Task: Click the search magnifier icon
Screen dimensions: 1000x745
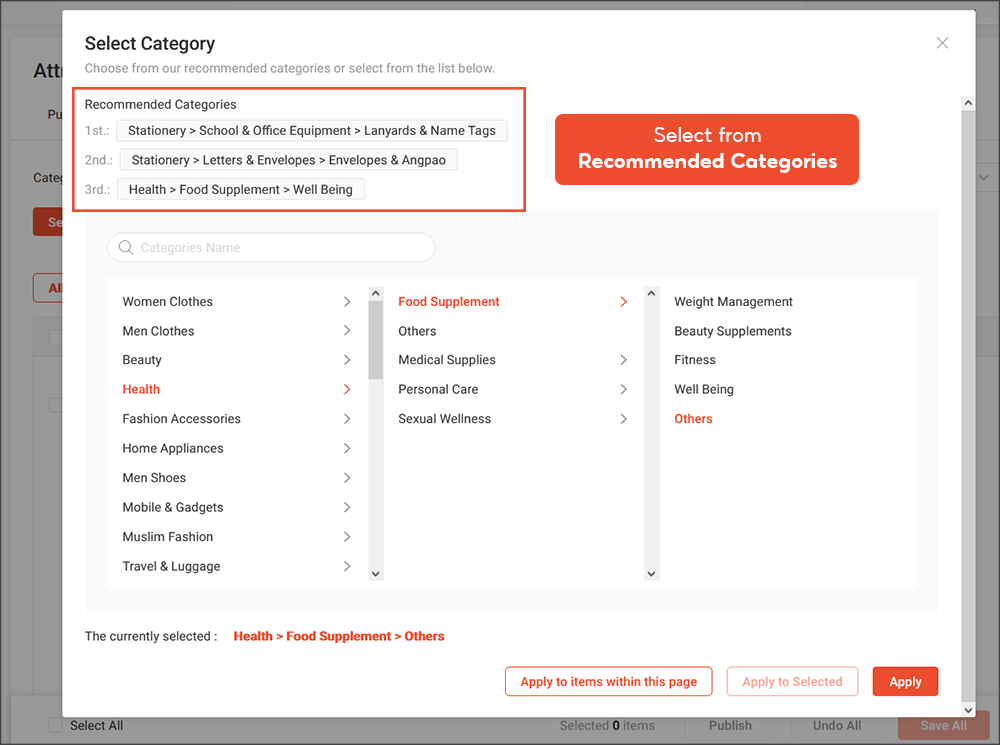Action: click(125, 247)
